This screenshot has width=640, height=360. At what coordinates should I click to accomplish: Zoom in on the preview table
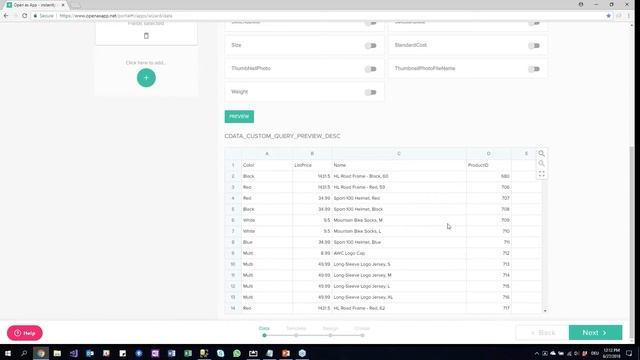tap(541, 153)
